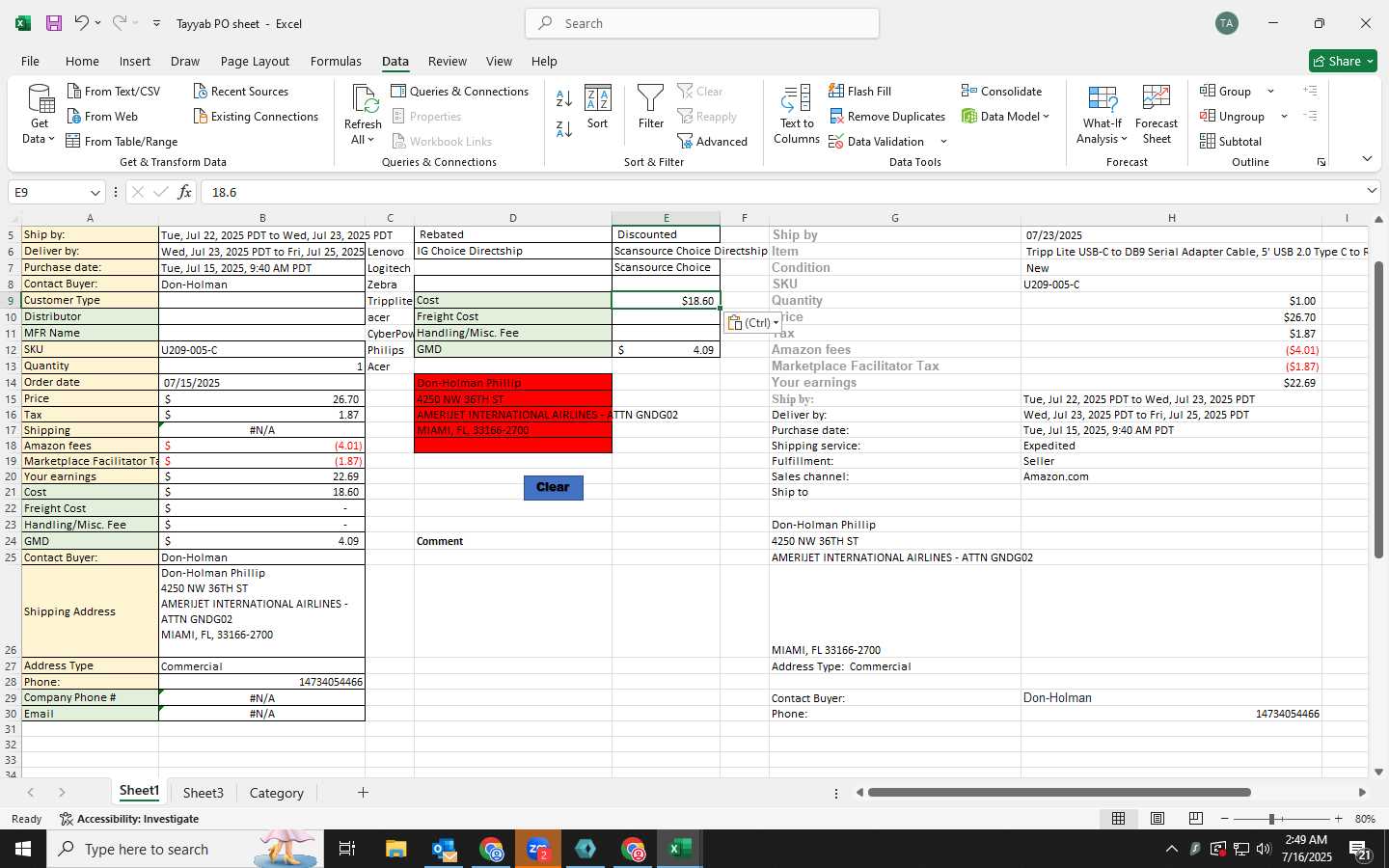Screen dimensions: 1389x868
Task: Switch to Formulas tab
Action: pyautogui.click(x=336, y=61)
